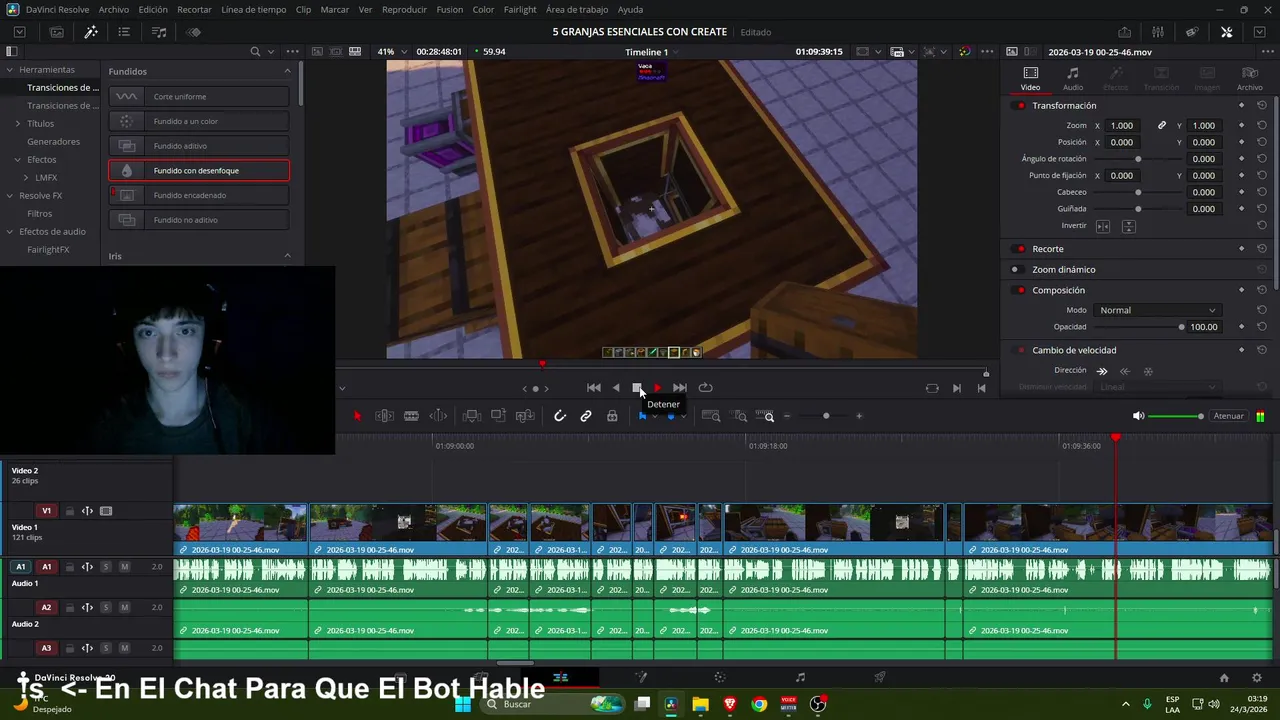The height and width of the screenshot is (720, 1280).
Task: Select the Fundido con desenfoque transition
Action: (199, 171)
